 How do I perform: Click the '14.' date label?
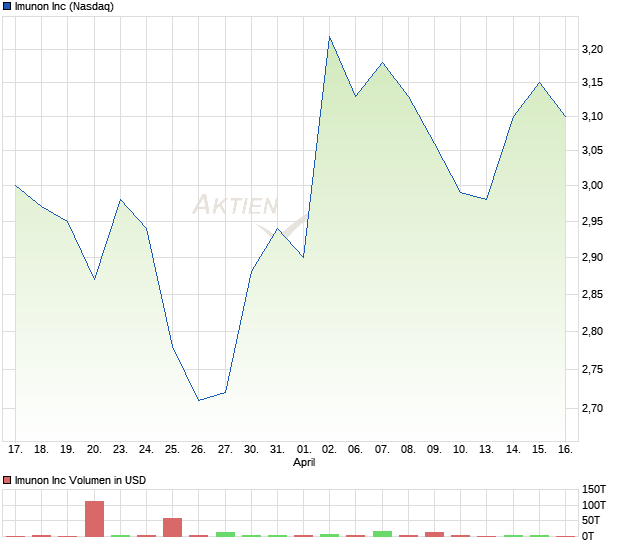tap(513, 450)
